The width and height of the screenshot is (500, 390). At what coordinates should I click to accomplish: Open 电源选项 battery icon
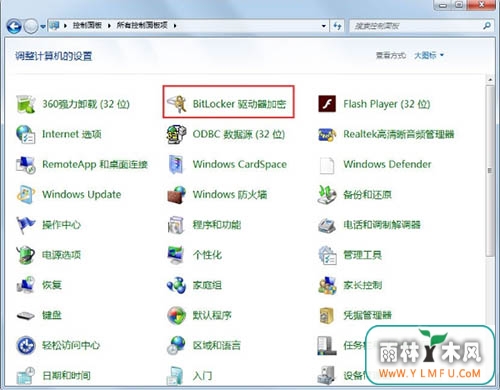click(x=25, y=255)
